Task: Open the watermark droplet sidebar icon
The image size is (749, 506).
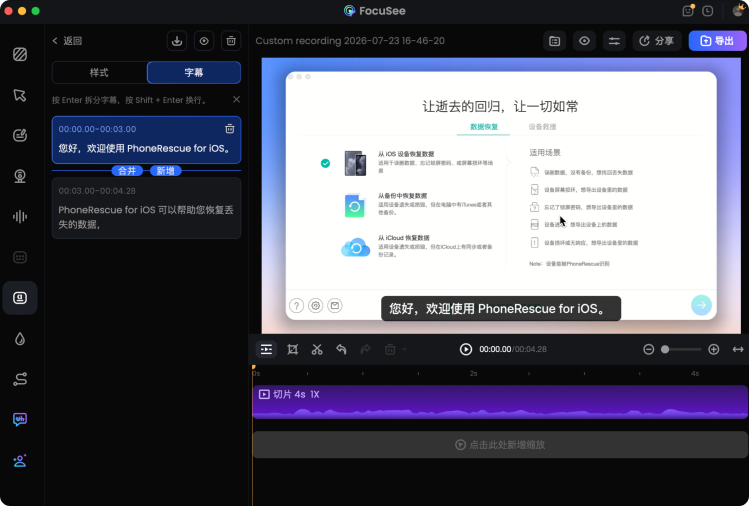Action: pyautogui.click(x=20, y=339)
